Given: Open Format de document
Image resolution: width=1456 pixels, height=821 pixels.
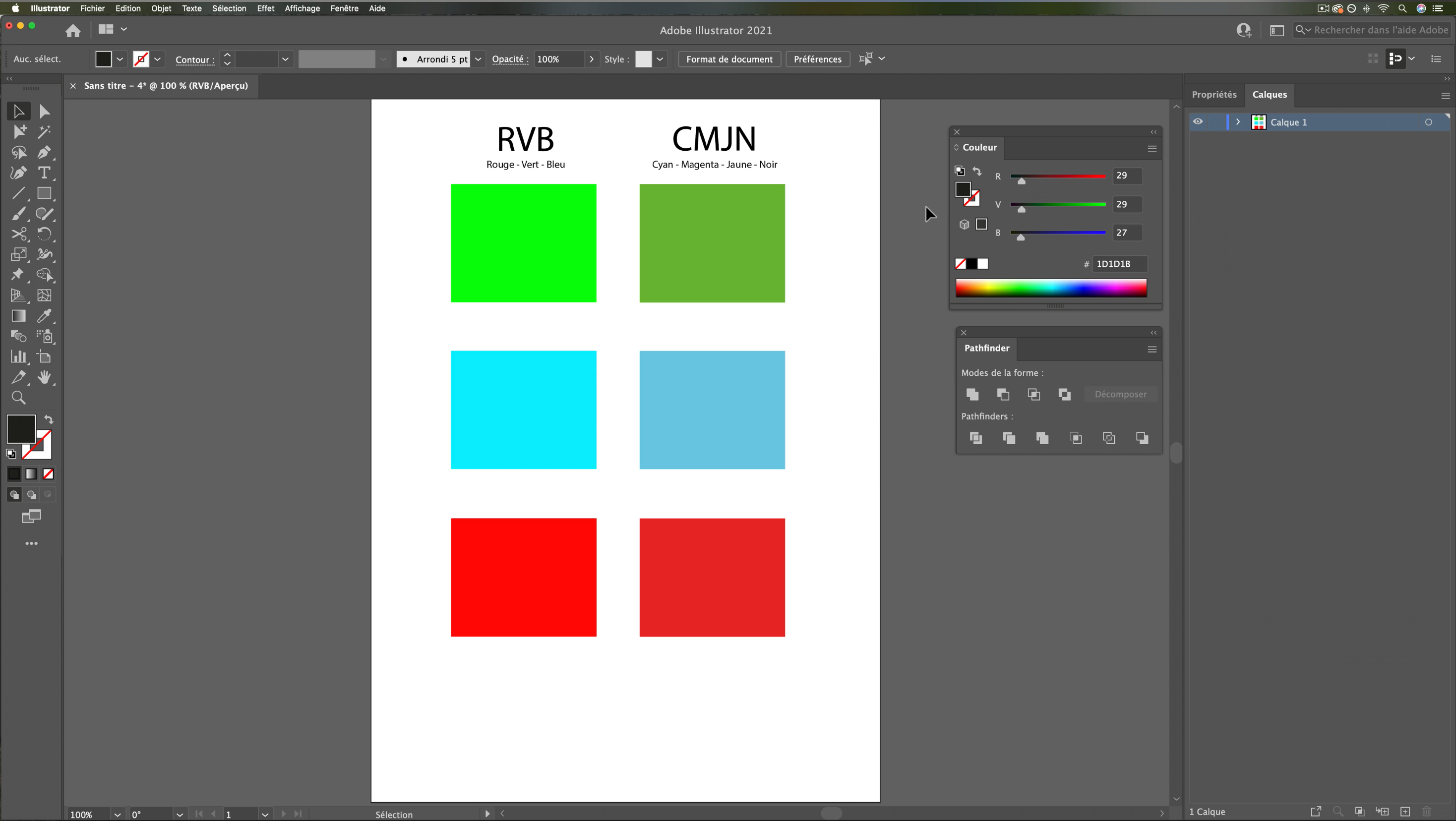Looking at the screenshot, I should (x=728, y=59).
